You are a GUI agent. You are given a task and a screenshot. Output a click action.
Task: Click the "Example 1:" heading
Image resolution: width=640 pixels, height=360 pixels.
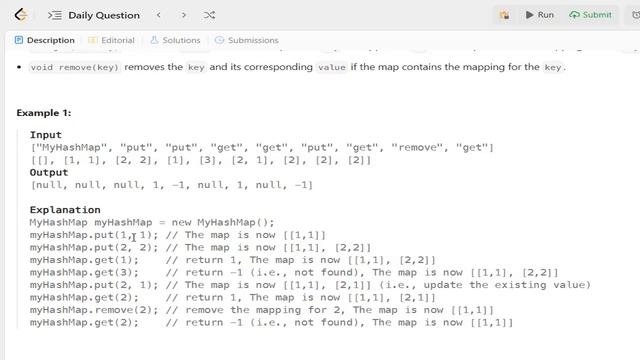[44, 113]
